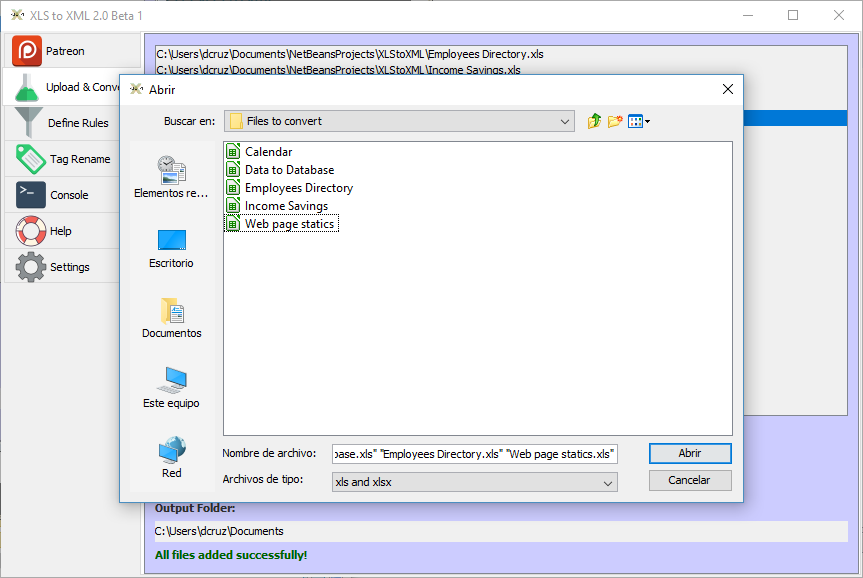The width and height of the screenshot is (863, 578).
Task: Select the Web page statics file icon
Action: point(233,223)
